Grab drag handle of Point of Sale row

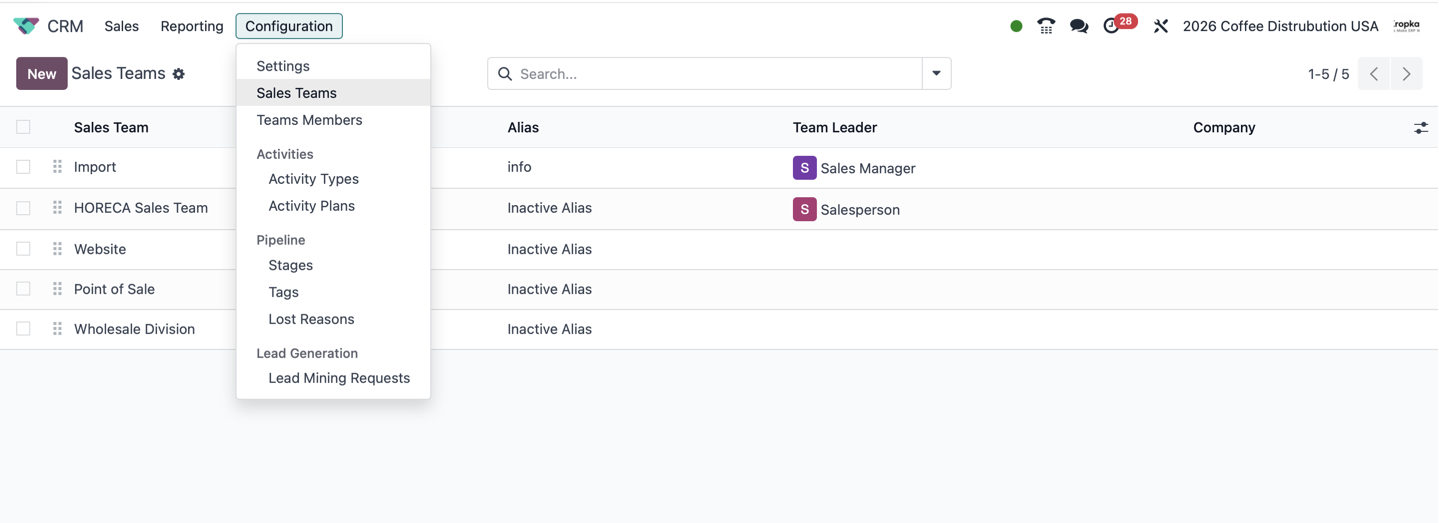(x=57, y=289)
